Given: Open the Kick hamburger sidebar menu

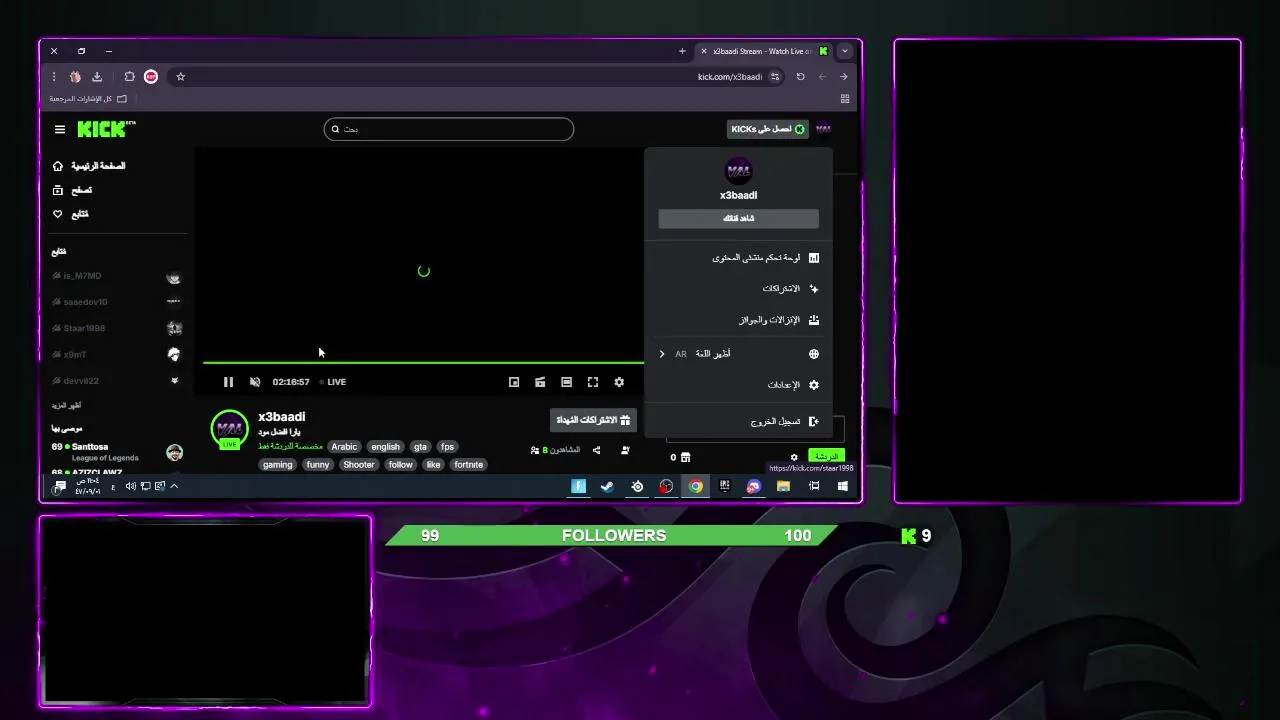Looking at the screenshot, I should point(60,129).
